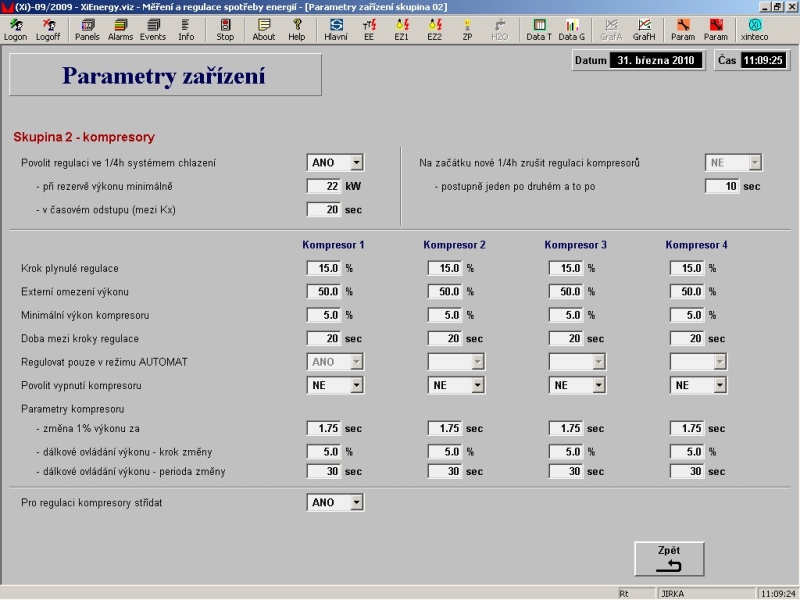Click the Info toolbar icon
Screen dimensions: 800x600
pos(186,30)
